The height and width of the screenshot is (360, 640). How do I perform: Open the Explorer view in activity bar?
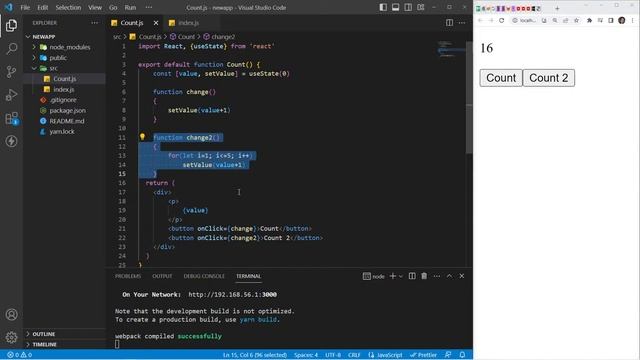point(11,25)
